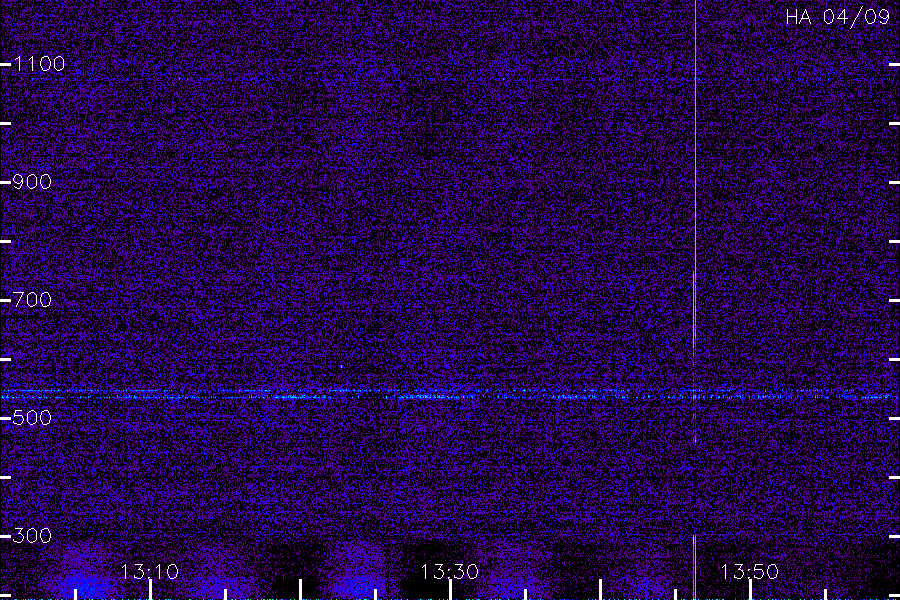The width and height of the screenshot is (900, 600).
Task: Click the bright dot above the horizontal band
Action: click(x=342, y=366)
